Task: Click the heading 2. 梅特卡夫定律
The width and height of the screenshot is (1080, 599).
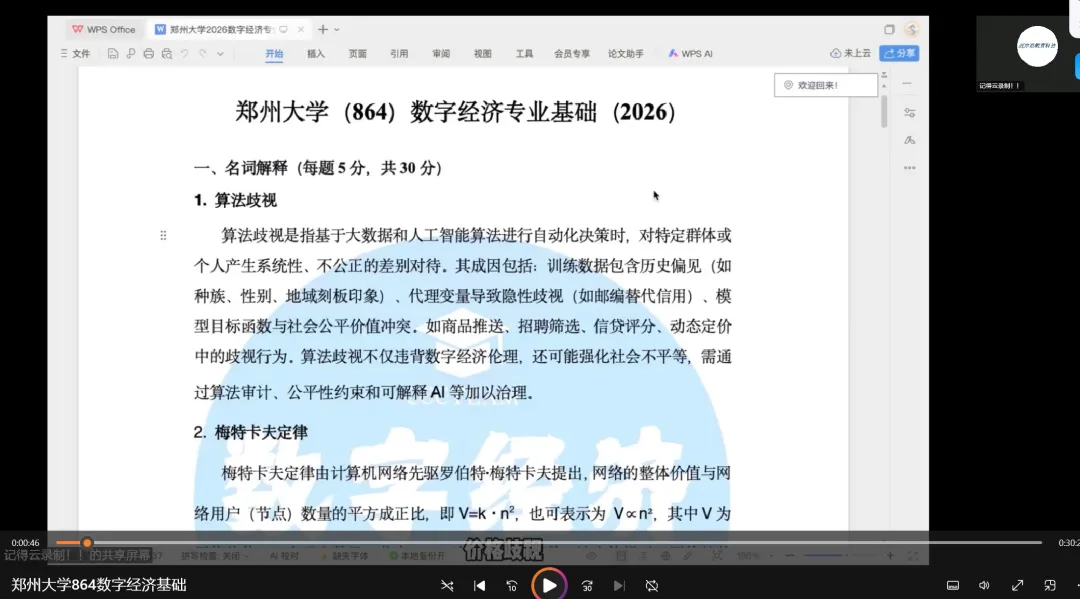Action: coord(251,432)
